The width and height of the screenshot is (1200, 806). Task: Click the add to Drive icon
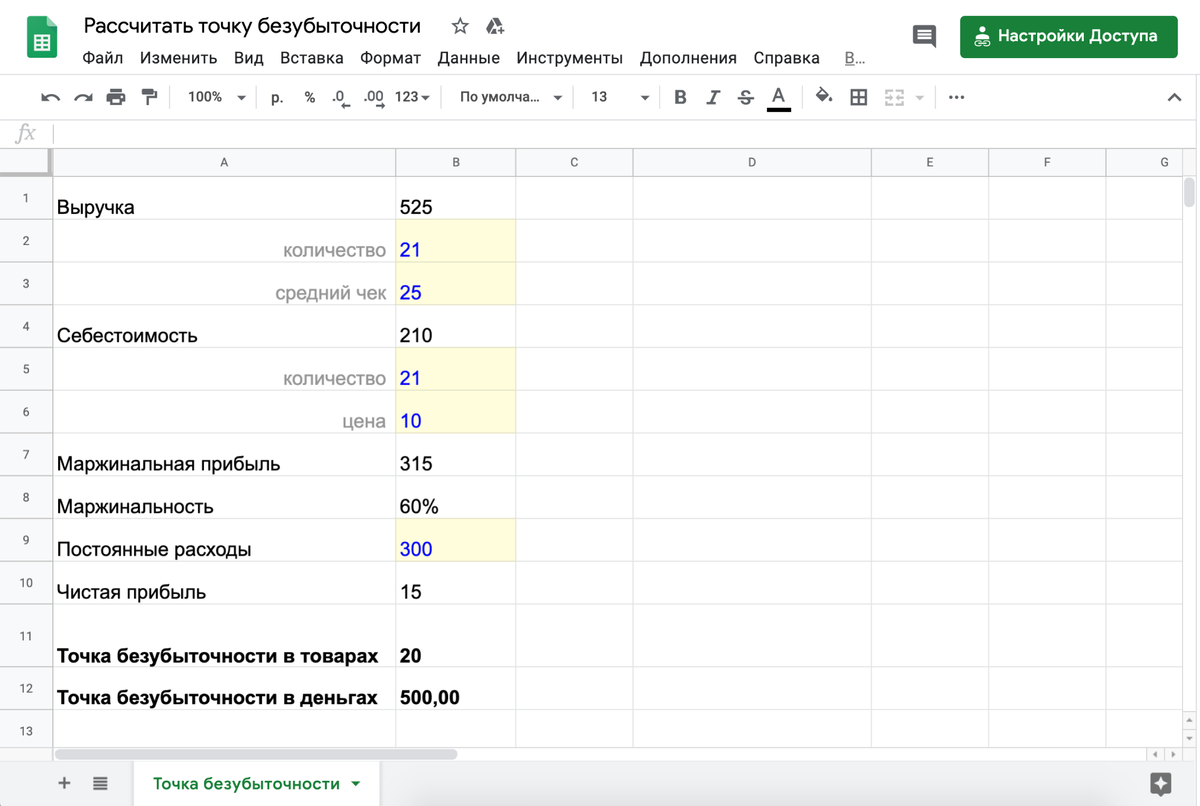tap(495, 26)
